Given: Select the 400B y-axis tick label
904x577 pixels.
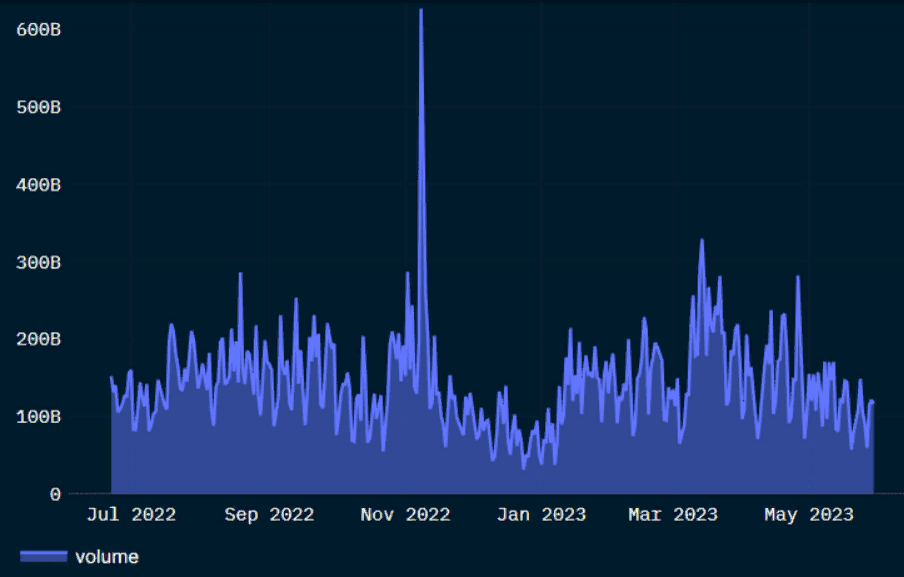Looking at the screenshot, I should [x=39, y=185].
